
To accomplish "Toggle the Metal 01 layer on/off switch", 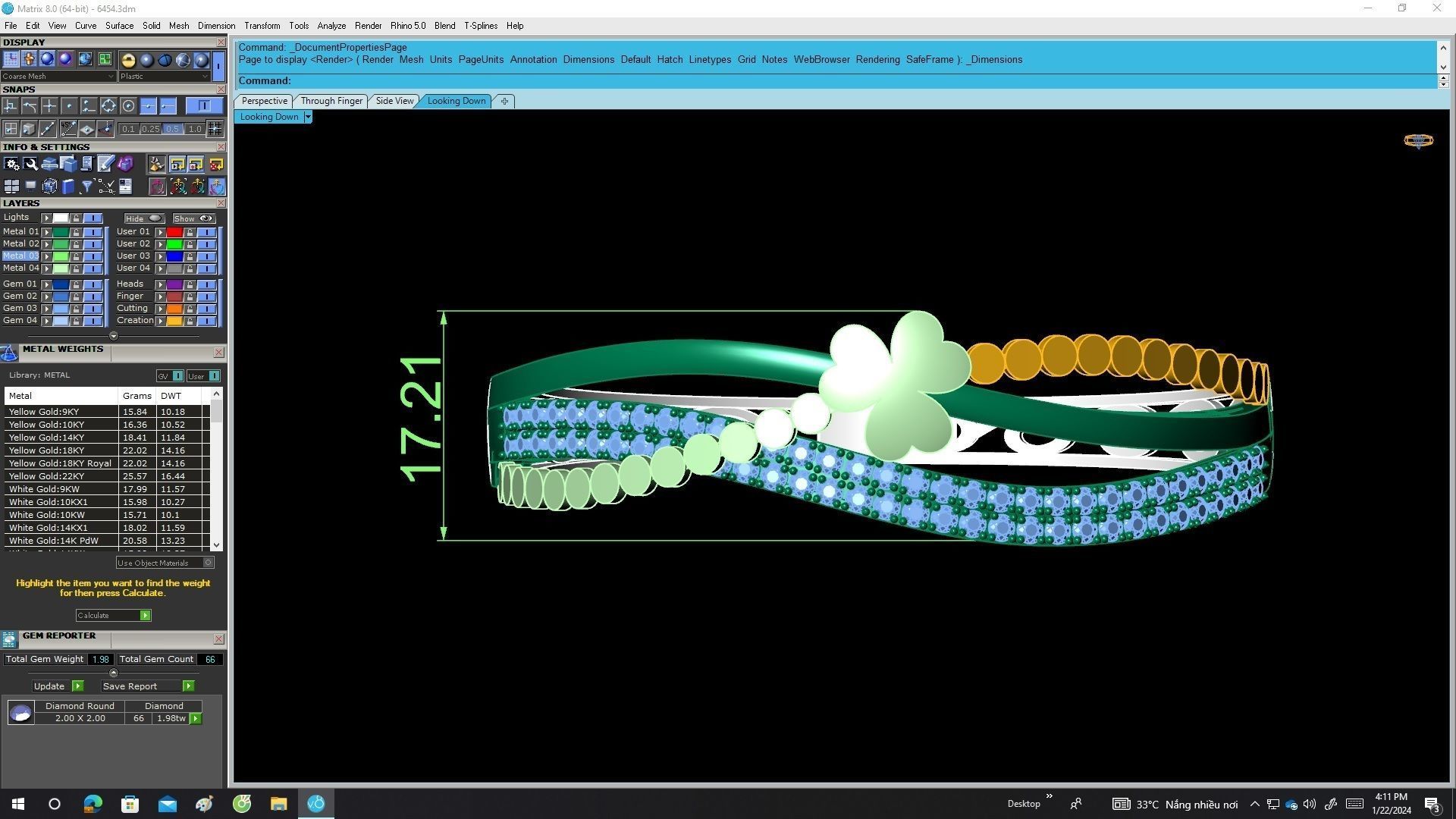I will (x=93, y=232).
